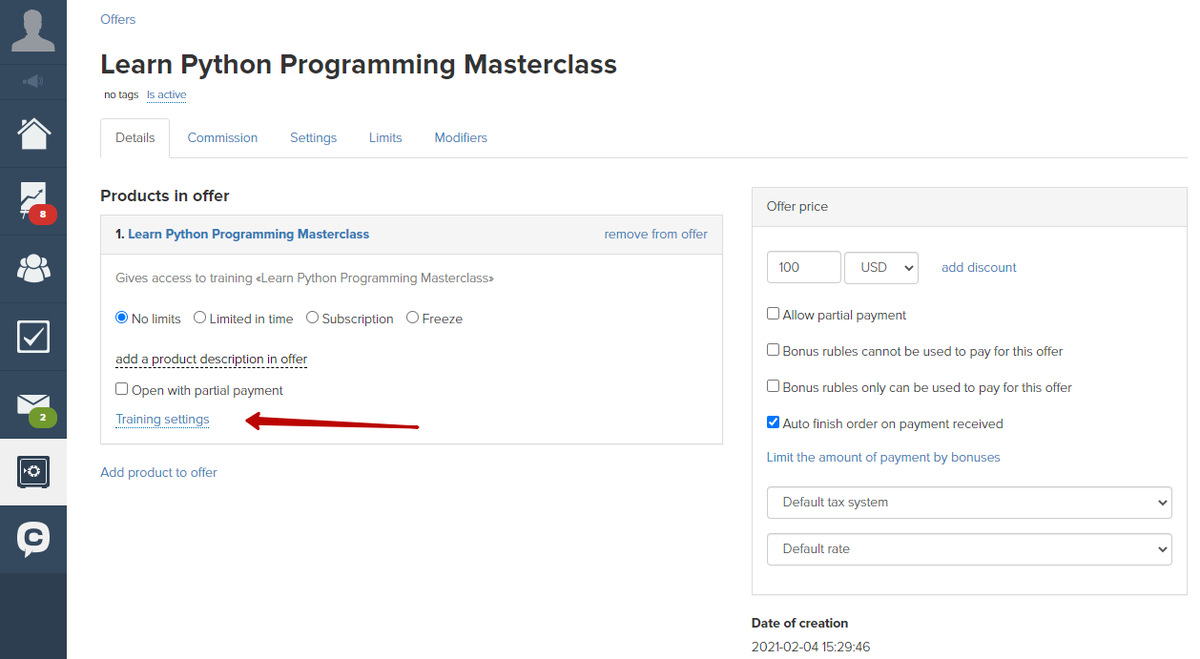
Task: Check Bonus rubles only can be used checkbox
Action: 773,386
